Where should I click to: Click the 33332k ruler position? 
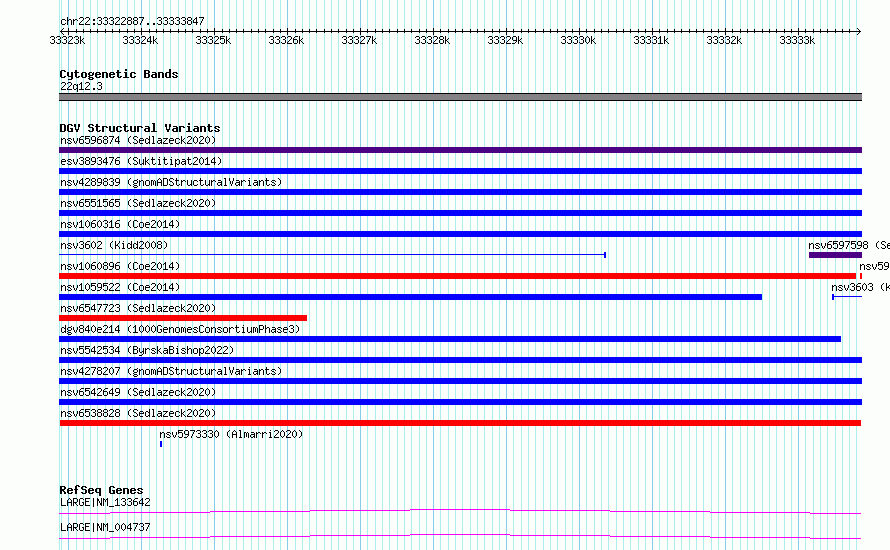coord(724,40)
